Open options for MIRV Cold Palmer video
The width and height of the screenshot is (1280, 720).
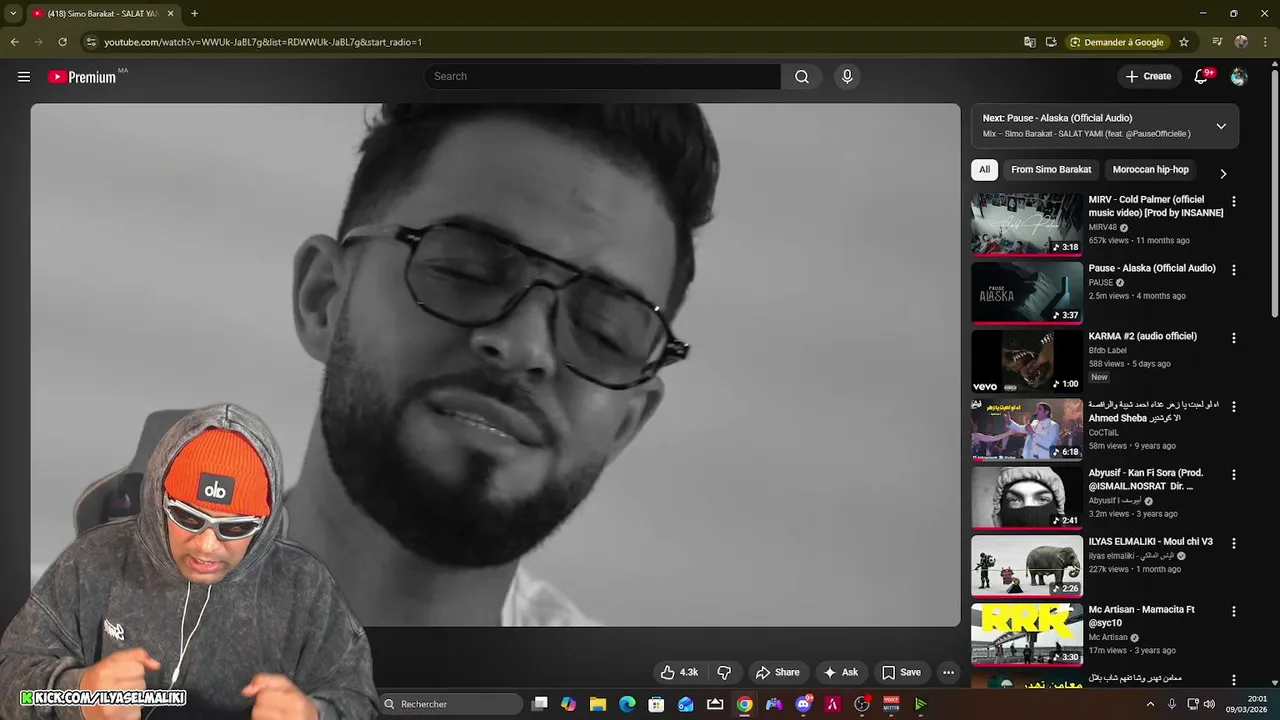(x=1234, y=201)
